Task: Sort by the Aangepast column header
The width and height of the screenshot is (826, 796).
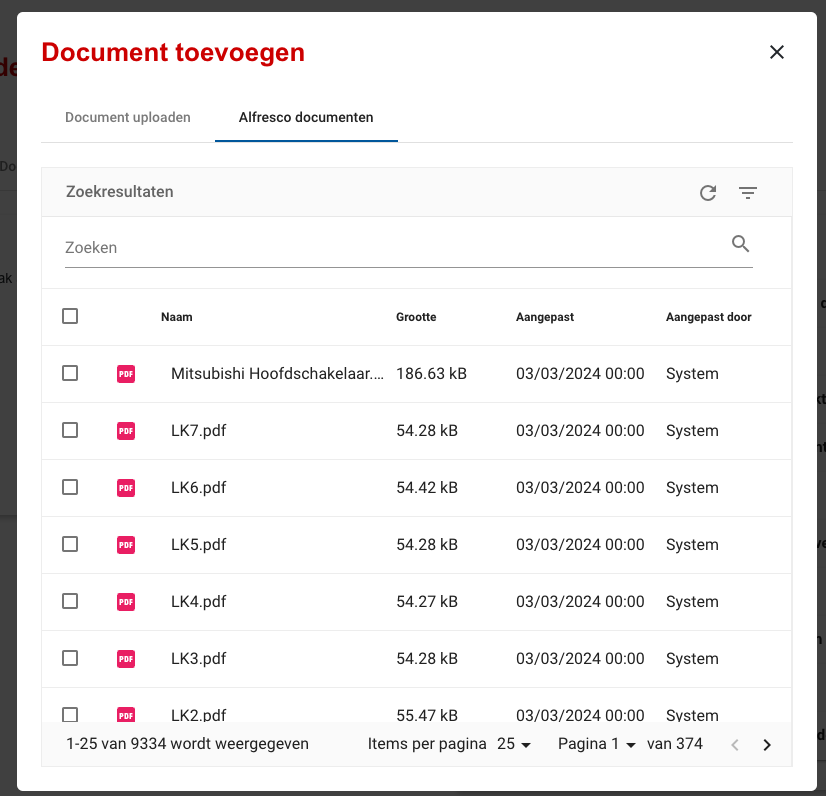Action: tap(545, 317)
